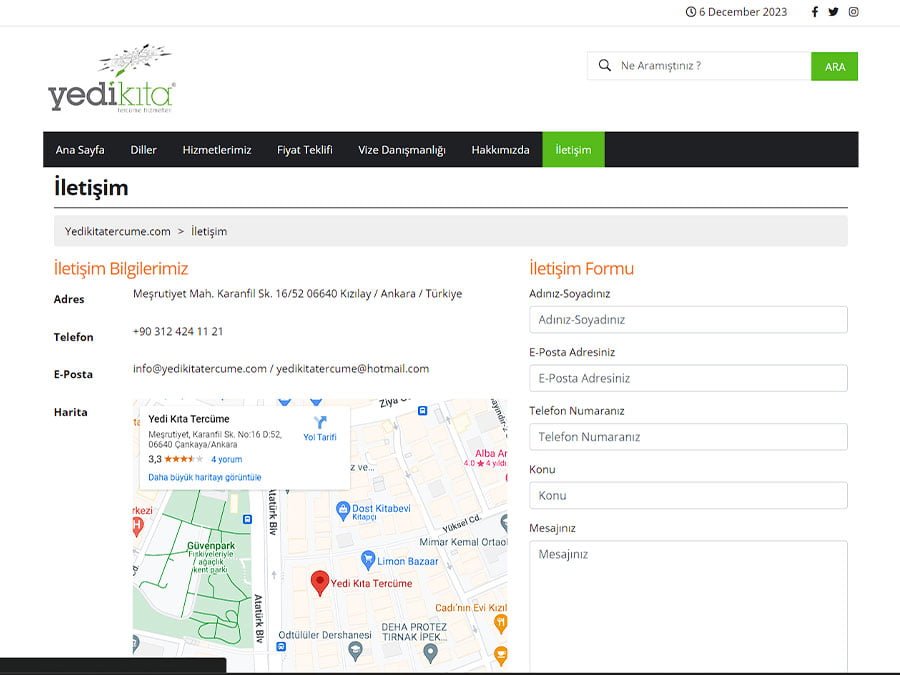Click the '6 December 2023' date text

(743, 12)
